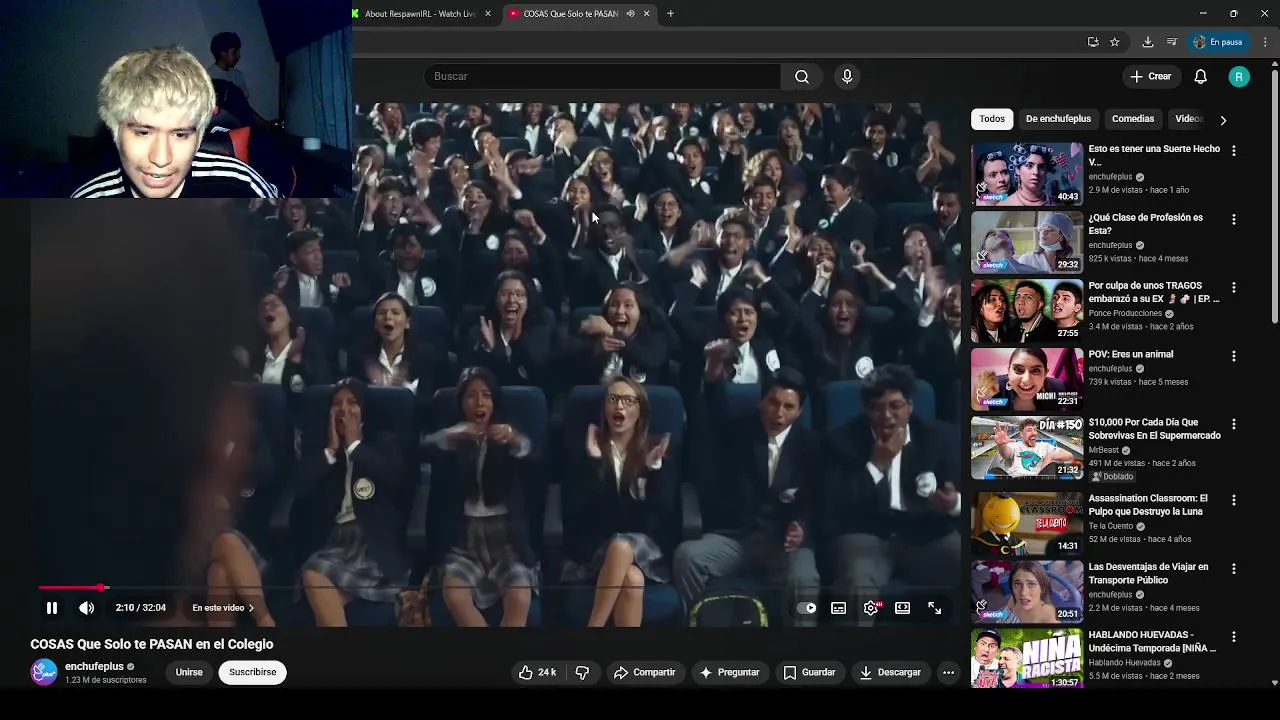Click install app icon in address bar

(1093, 42)
